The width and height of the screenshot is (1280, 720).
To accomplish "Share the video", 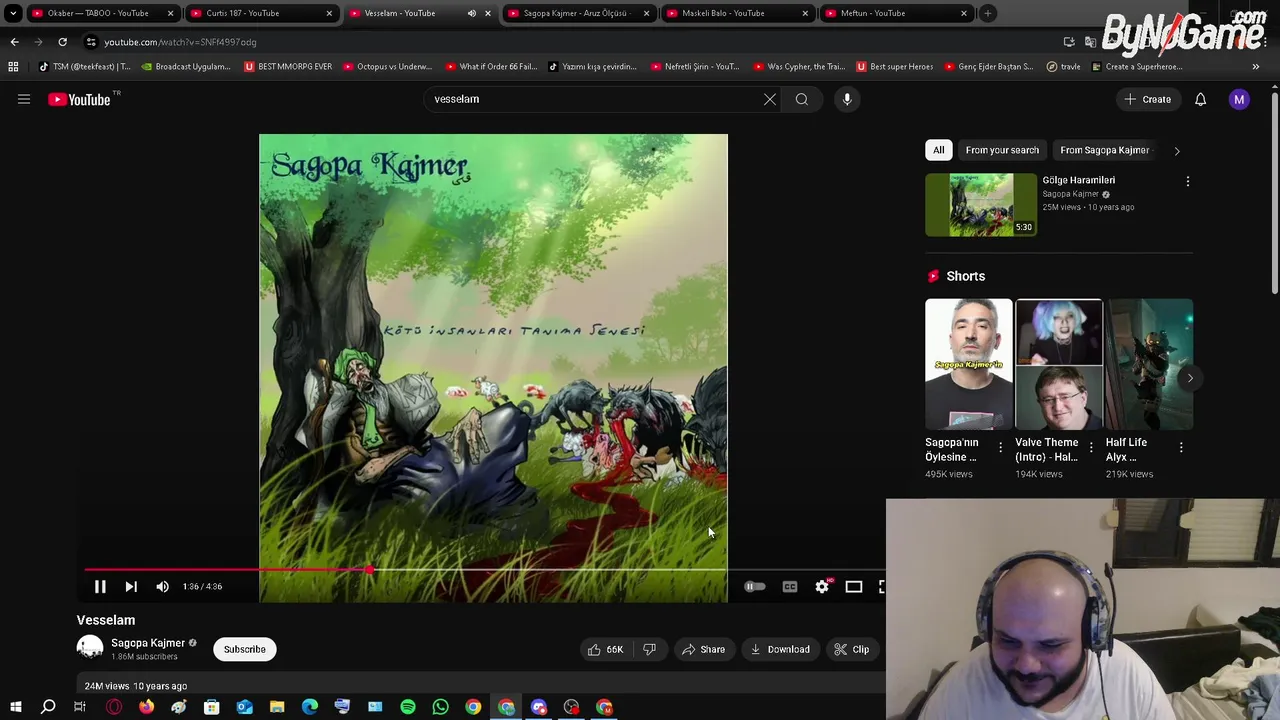I will tap(703, 649).
